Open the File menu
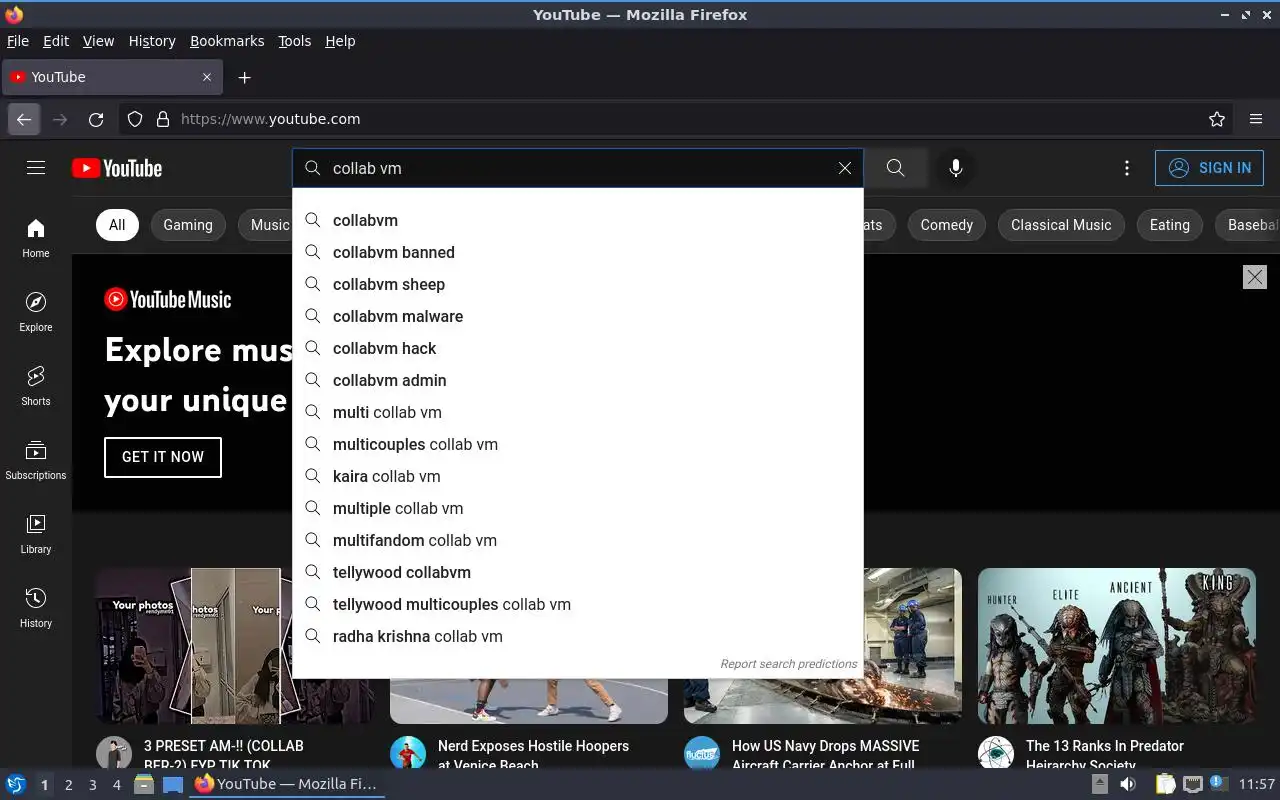The width and height of the screenshot is (1280, 800). 18,41
